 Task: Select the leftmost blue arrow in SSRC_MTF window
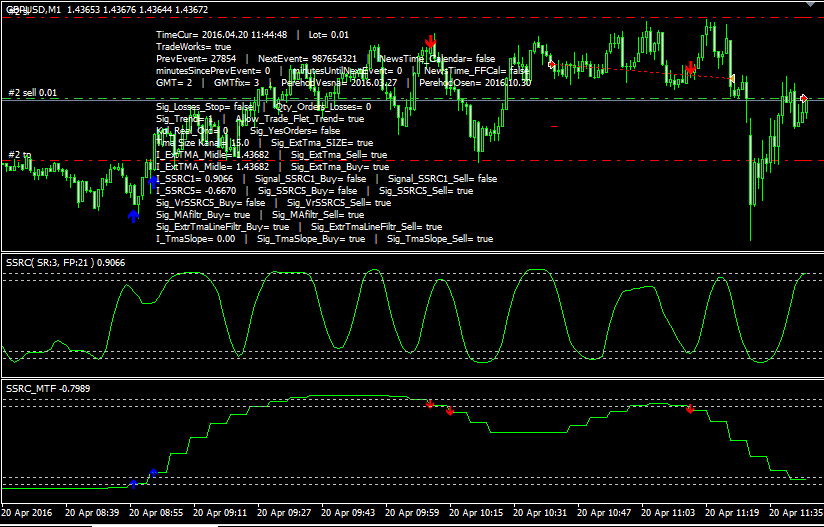click(x=133, y=484)
